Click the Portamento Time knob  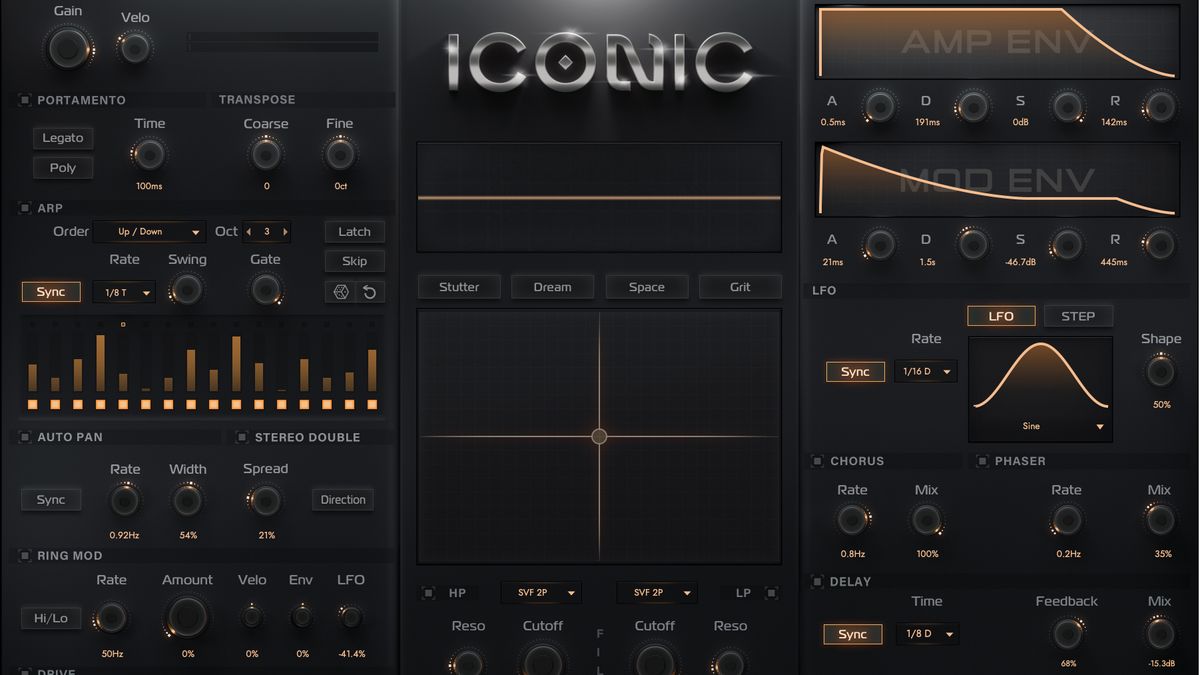tap(149, 155)
